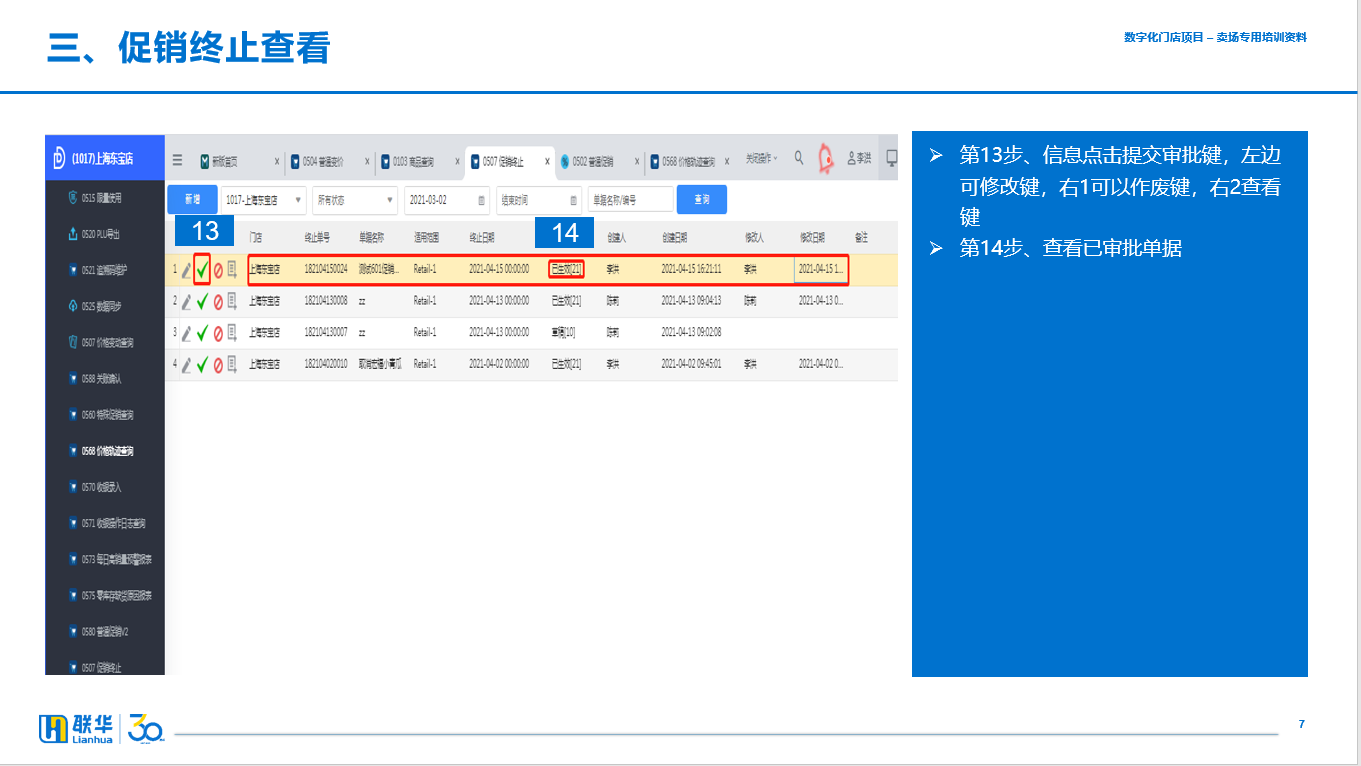Click the calendar icon in the 结束时间 date field

574,200
